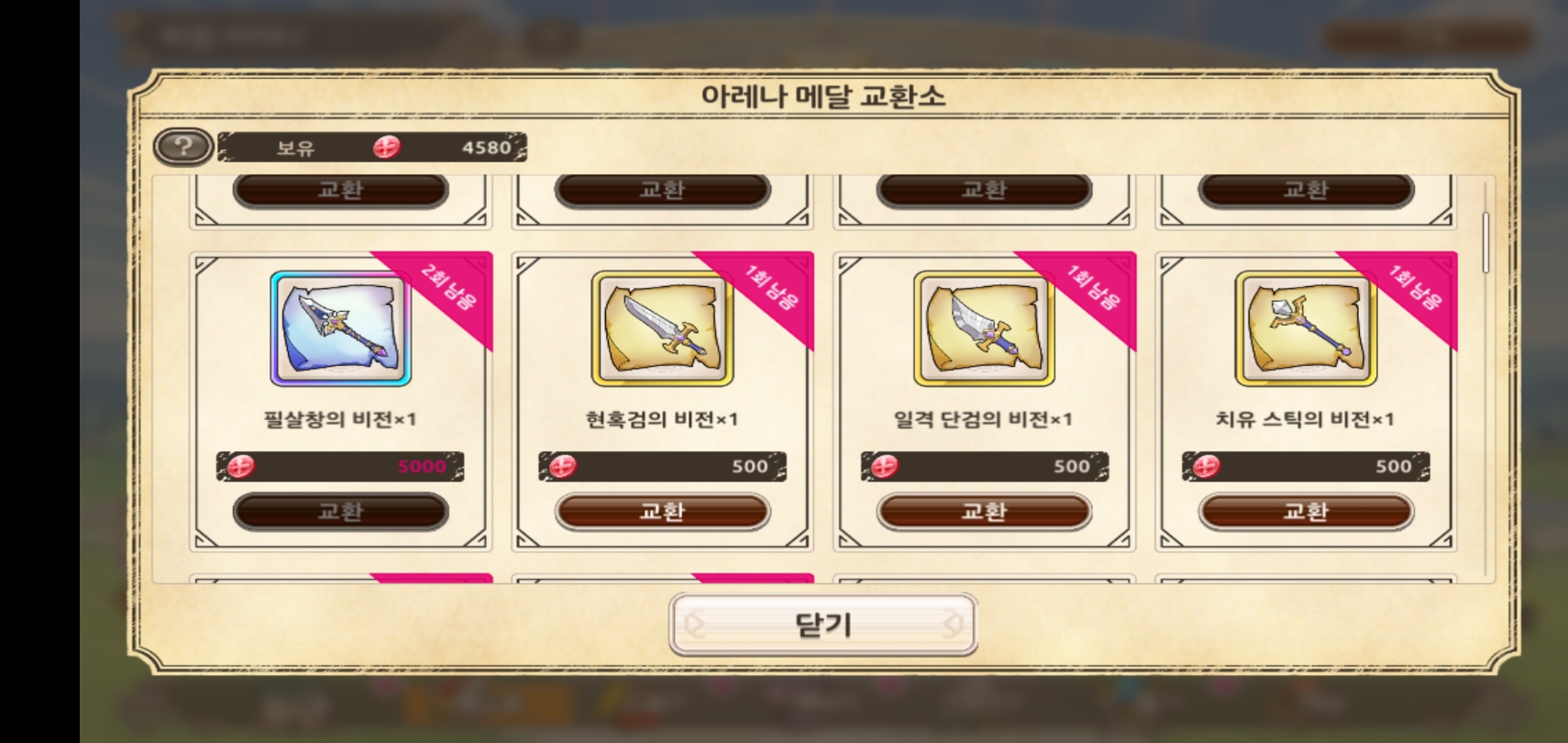Click last 교환 button in top partial row

coord(1306,190)
